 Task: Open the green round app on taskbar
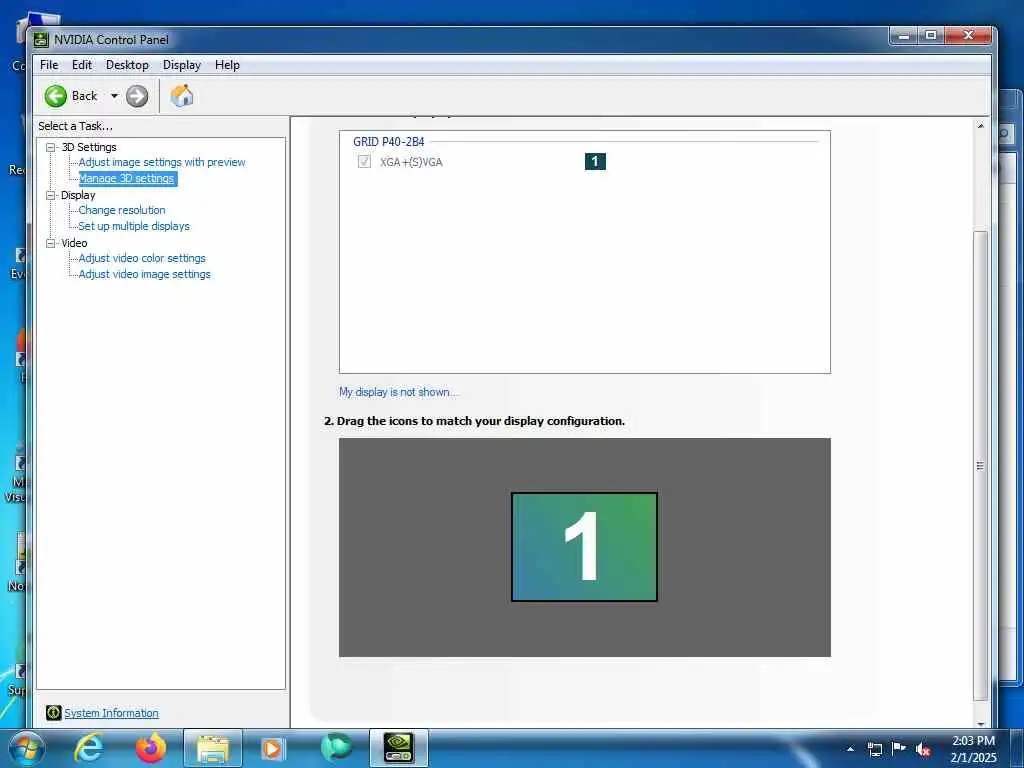tap(336, 748)
